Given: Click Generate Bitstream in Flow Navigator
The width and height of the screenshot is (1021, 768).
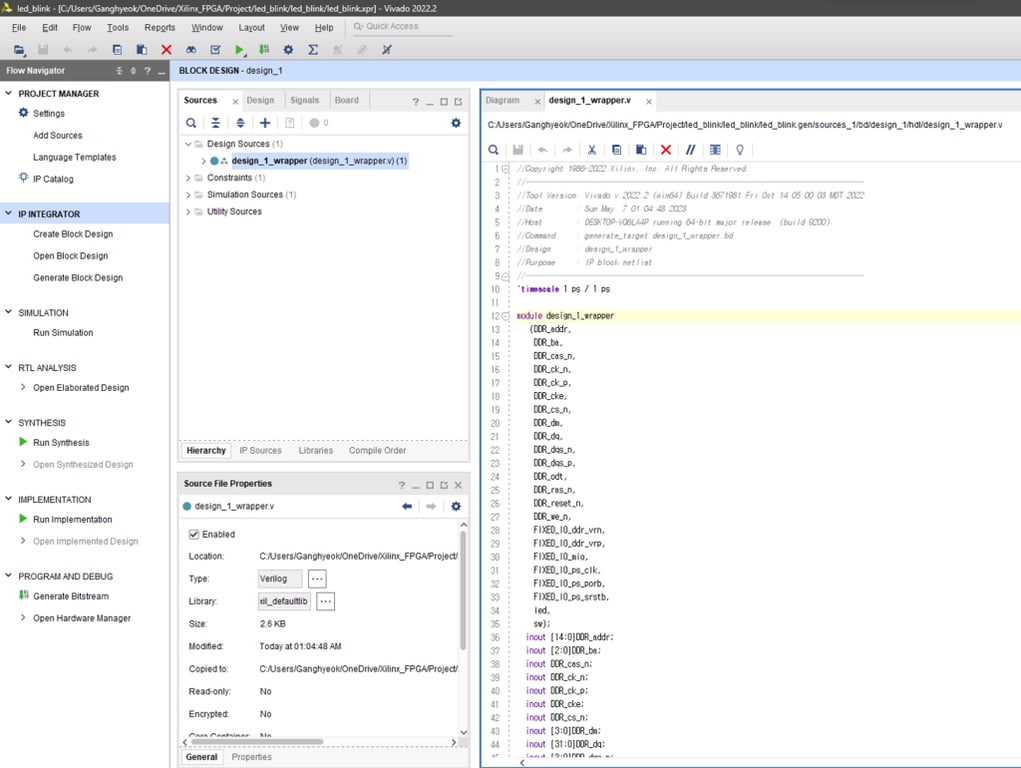Looking at the screenshot, I should click(70, 596).
